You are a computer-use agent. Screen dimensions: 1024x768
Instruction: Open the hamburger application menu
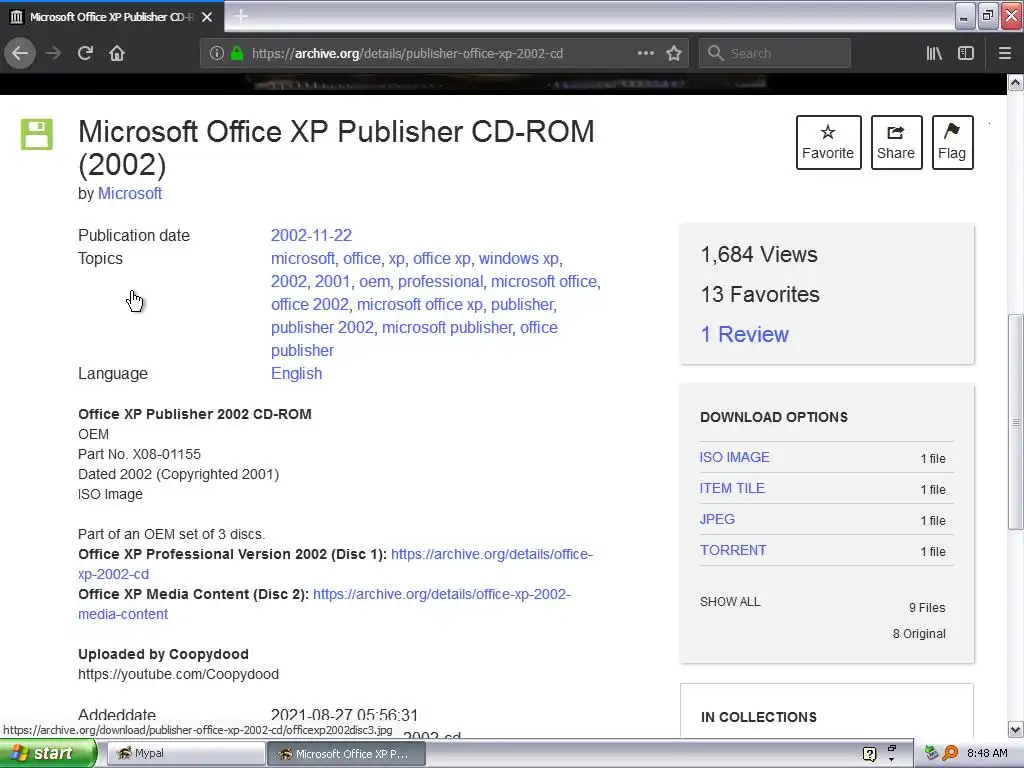1004,53
